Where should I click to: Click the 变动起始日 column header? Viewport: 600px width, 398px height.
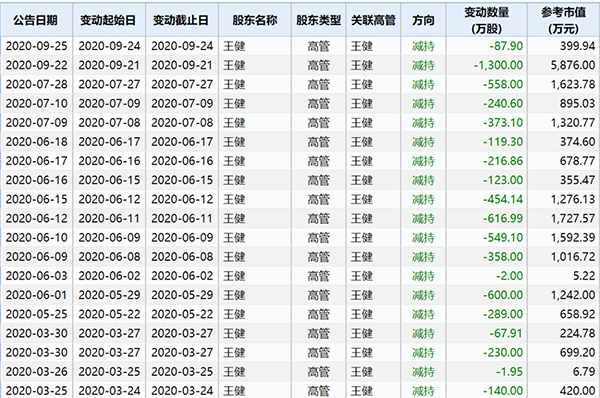(109, 20)
